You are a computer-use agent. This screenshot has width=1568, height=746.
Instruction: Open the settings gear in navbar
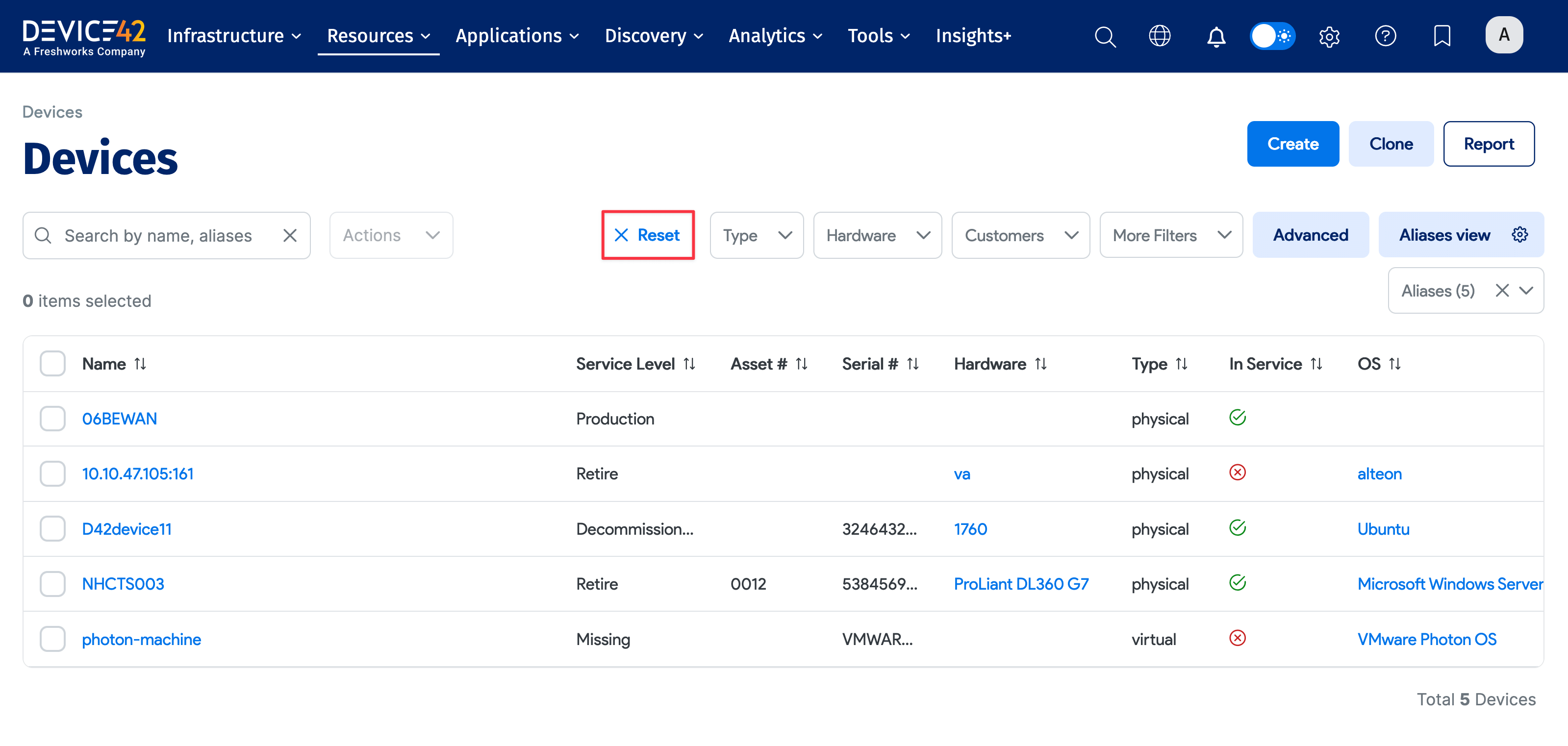point(1329,36)
